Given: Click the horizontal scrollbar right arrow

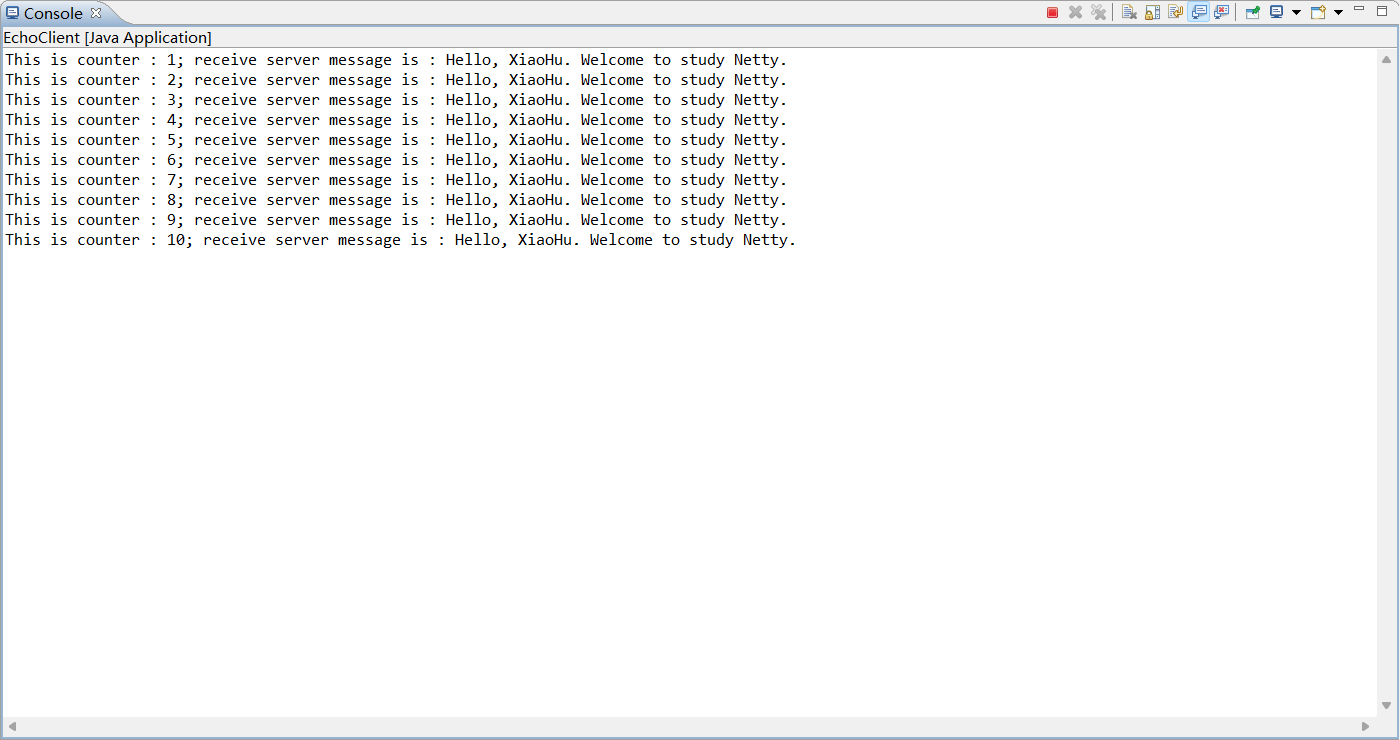Looking at the screenshot, I should [1366, 726].
